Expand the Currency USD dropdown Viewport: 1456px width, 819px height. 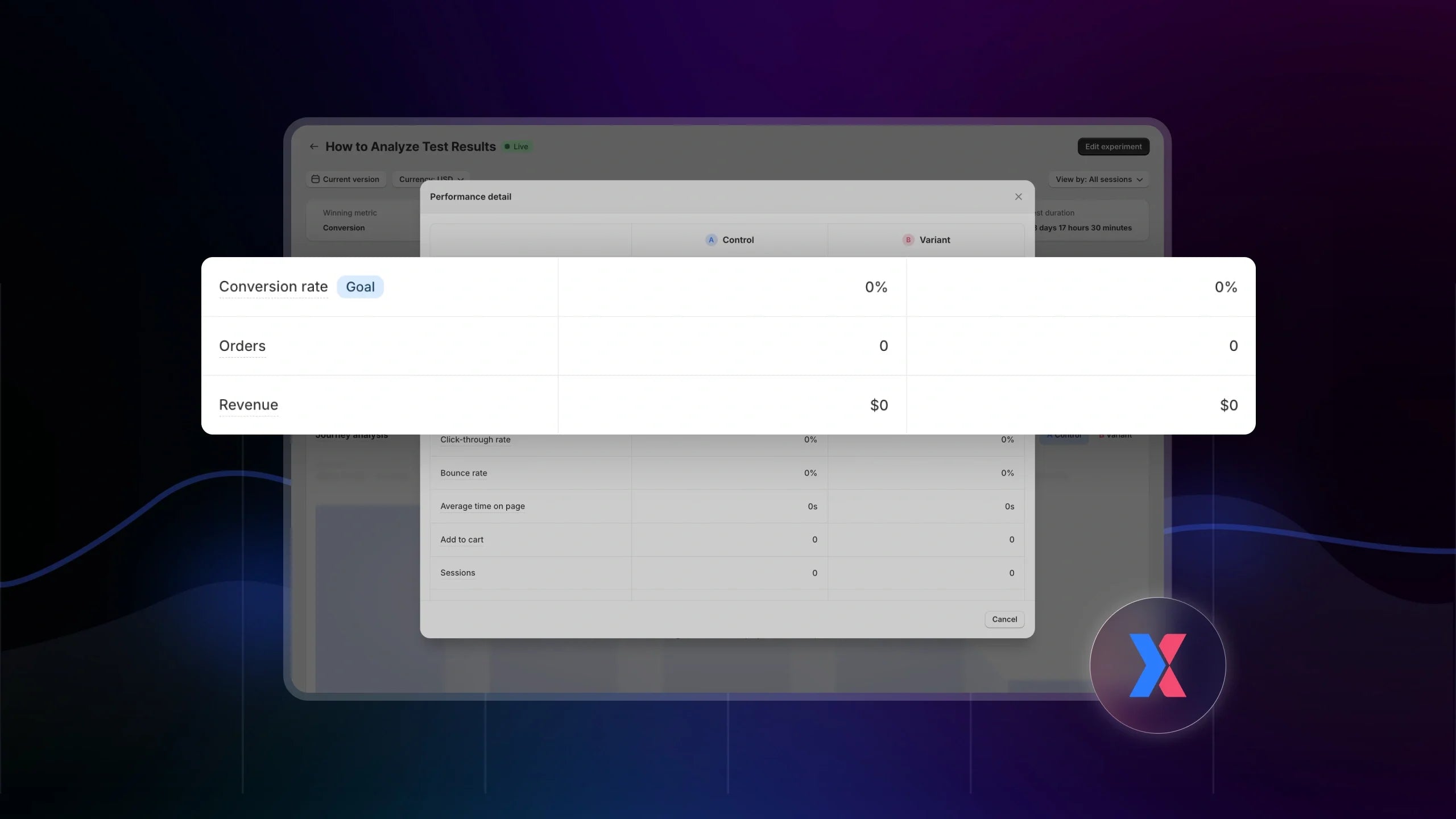click(x=431, y=179)
